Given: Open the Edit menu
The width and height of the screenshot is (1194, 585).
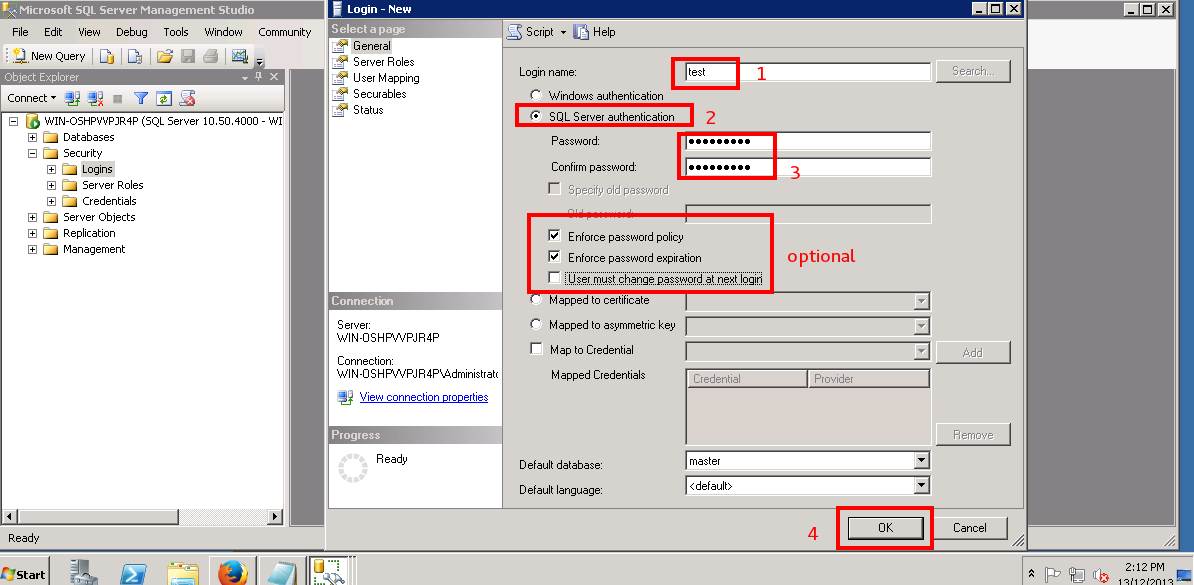Looking at the screenshot, I should tap(53, 32).
